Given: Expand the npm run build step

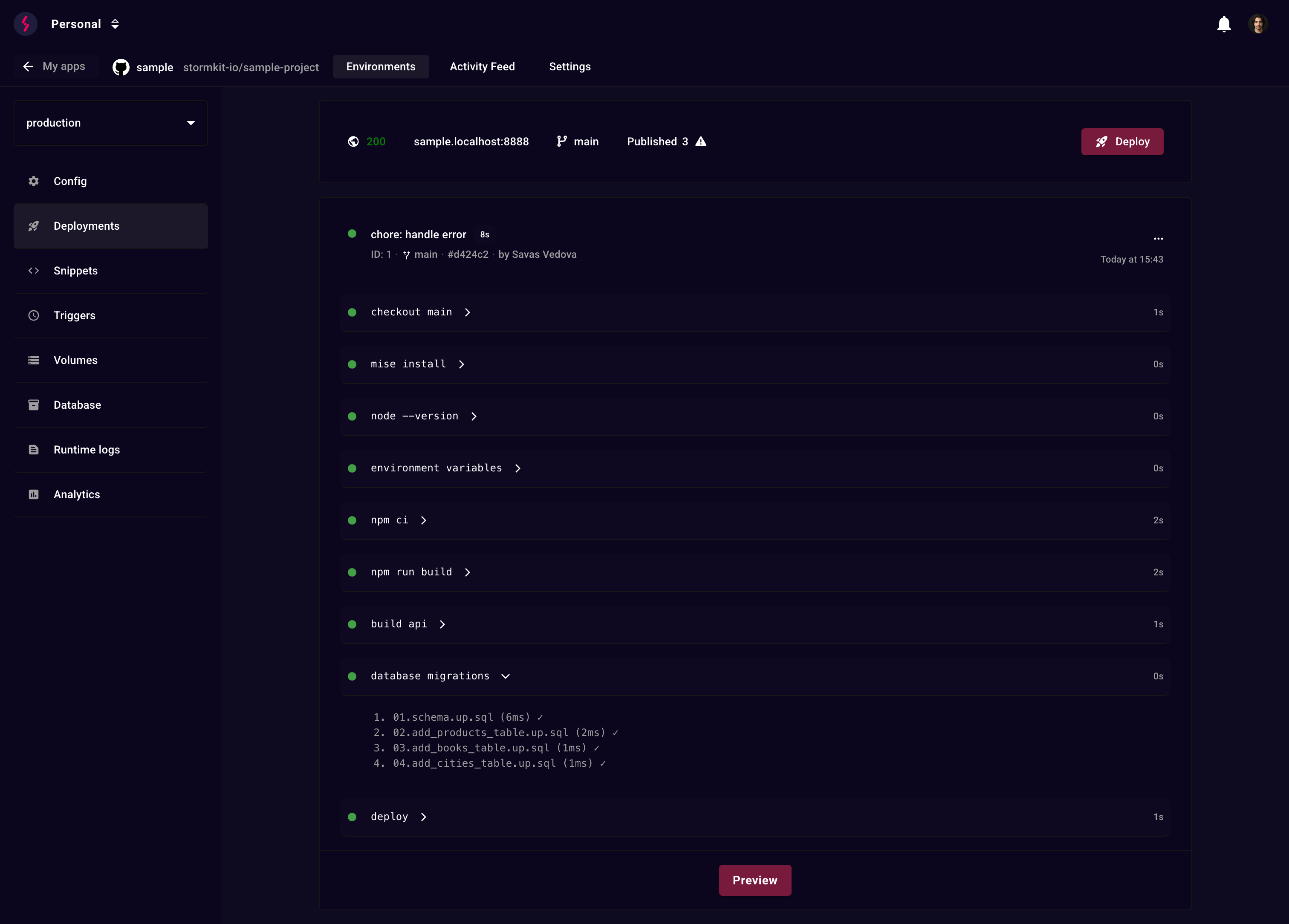Looking at the screenshot, I should tap(468, 572).
